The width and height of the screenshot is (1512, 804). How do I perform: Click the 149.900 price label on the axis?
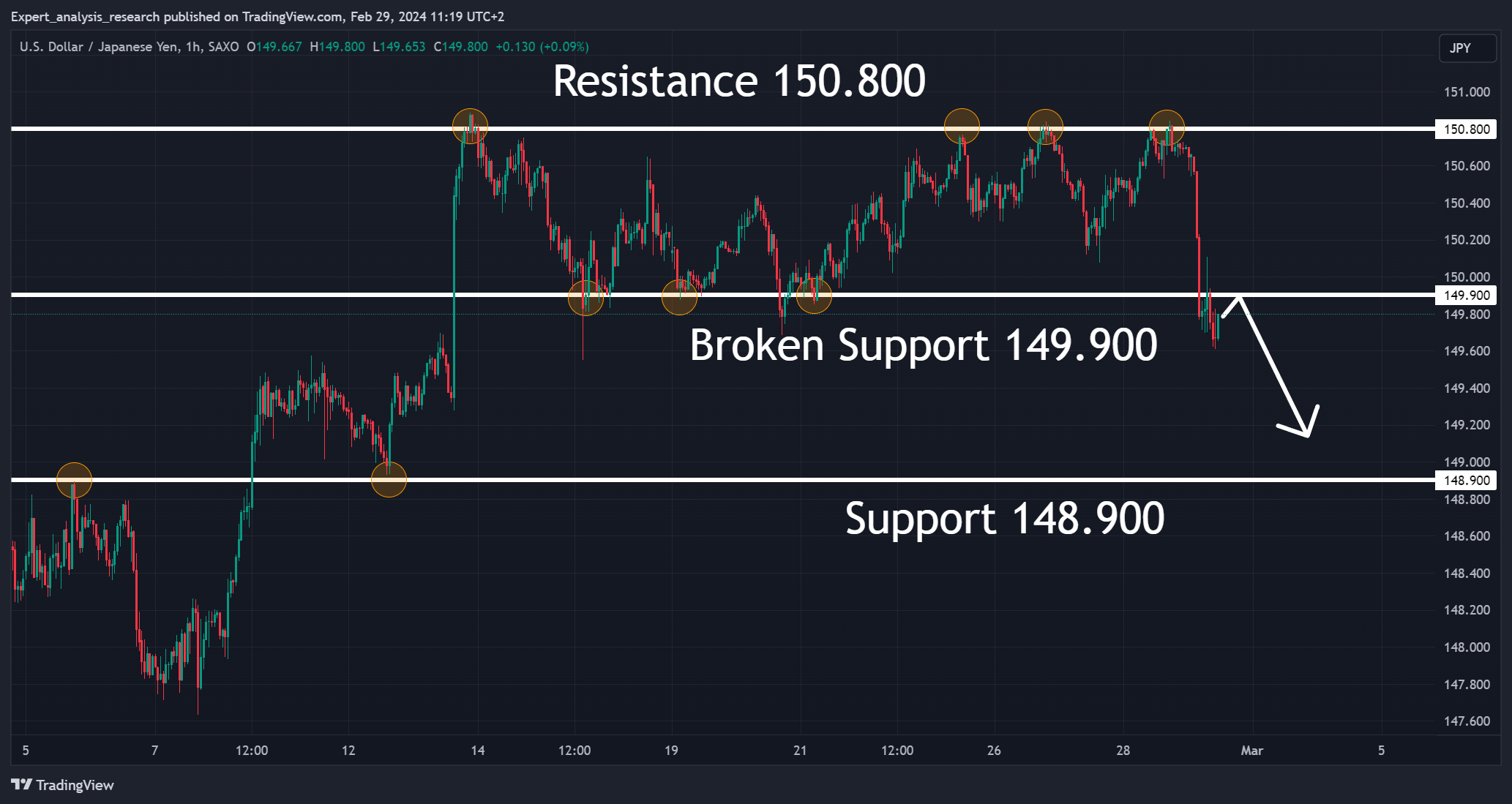point(1466,296)
